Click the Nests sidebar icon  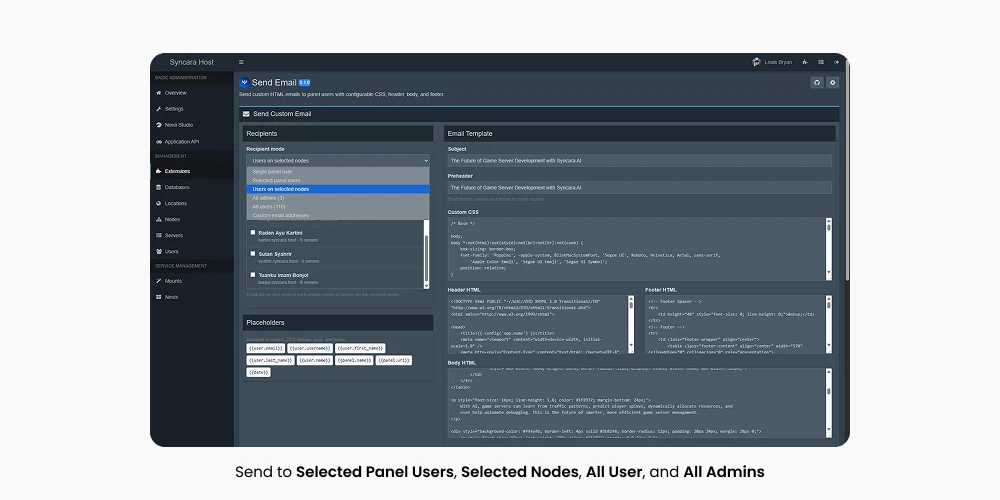coord(159,297)
